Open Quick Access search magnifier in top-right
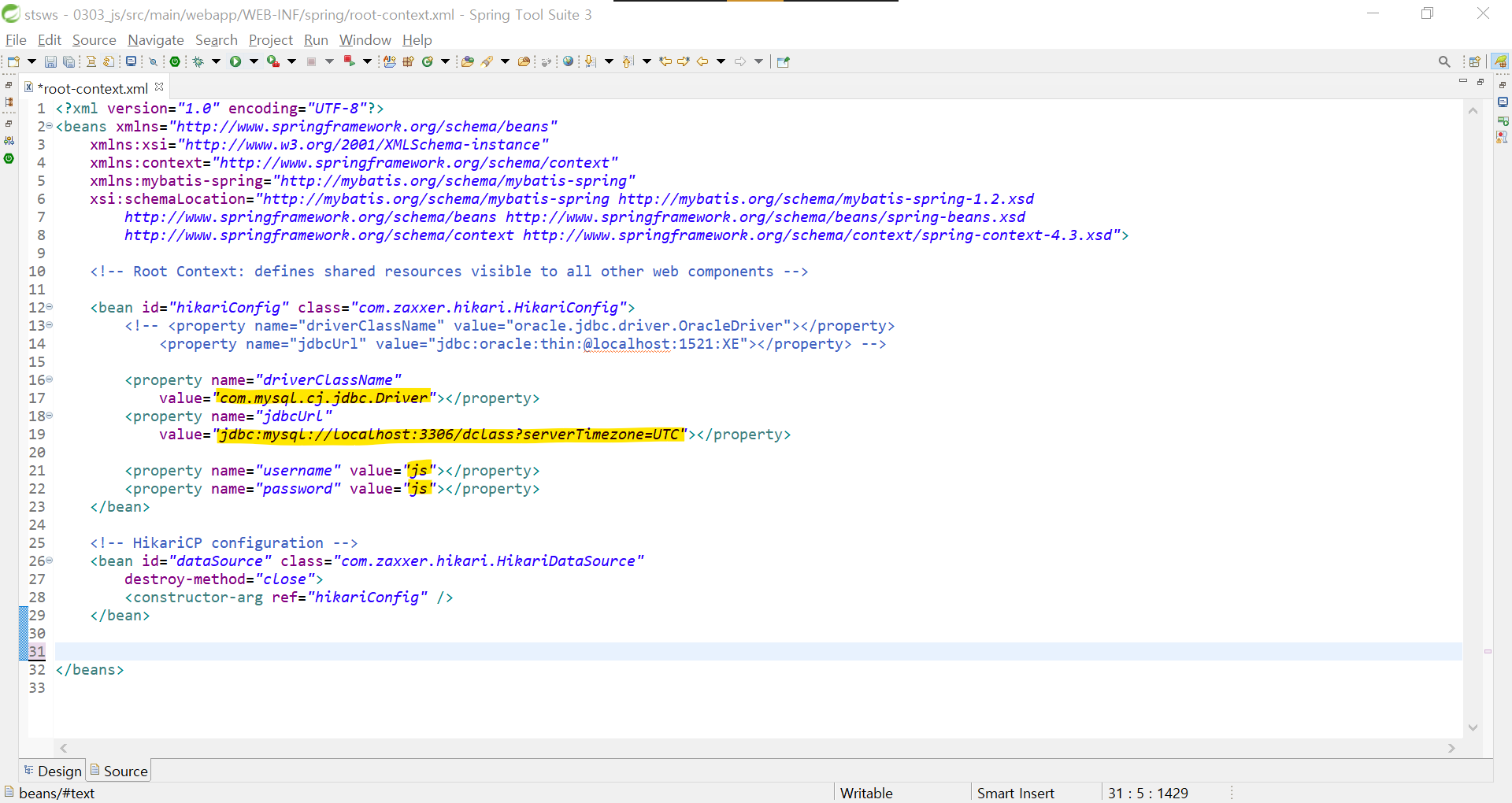 click(x=1445, y=61)
